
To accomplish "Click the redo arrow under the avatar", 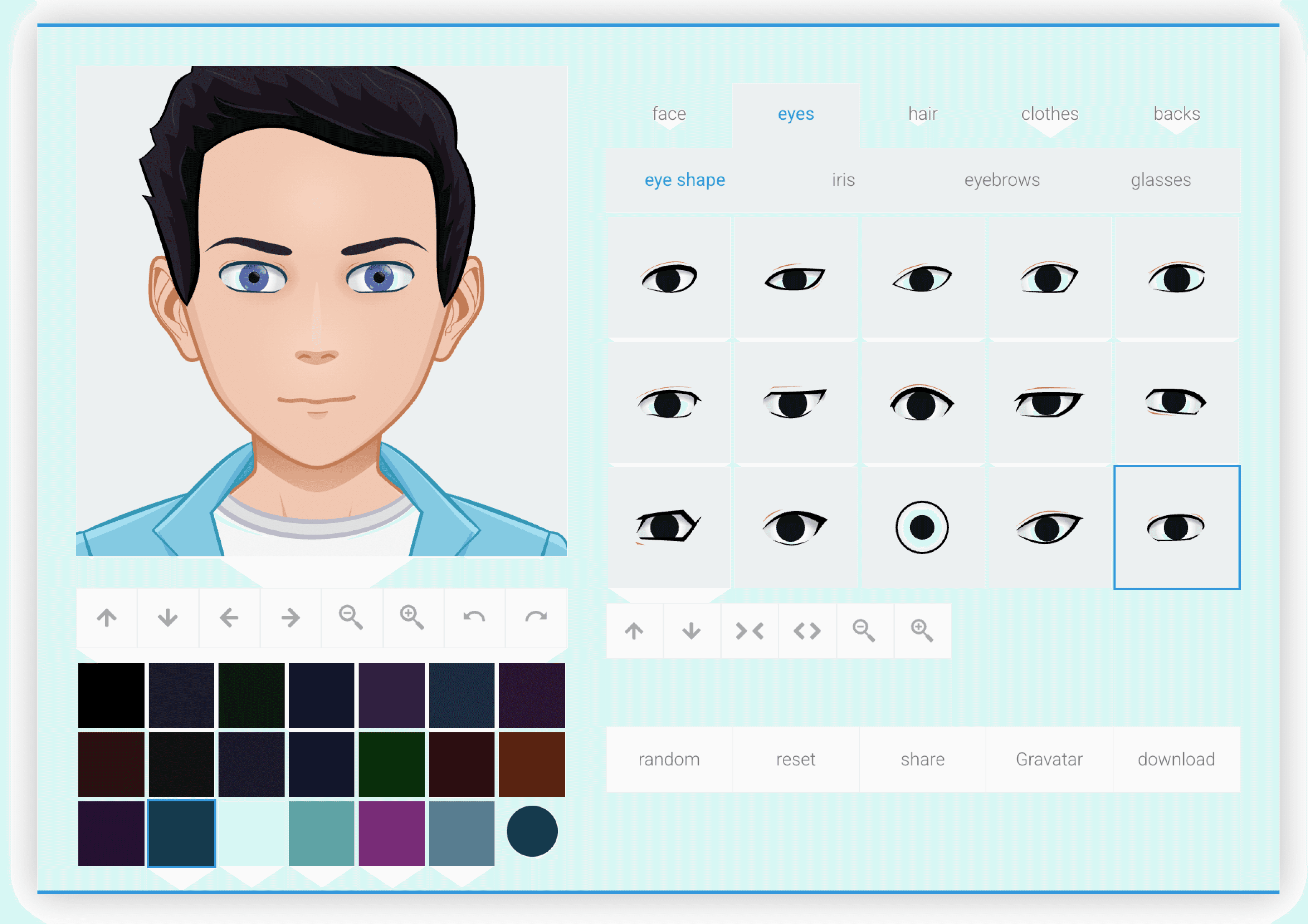I will pyautogui.click(x=536, y=618).
